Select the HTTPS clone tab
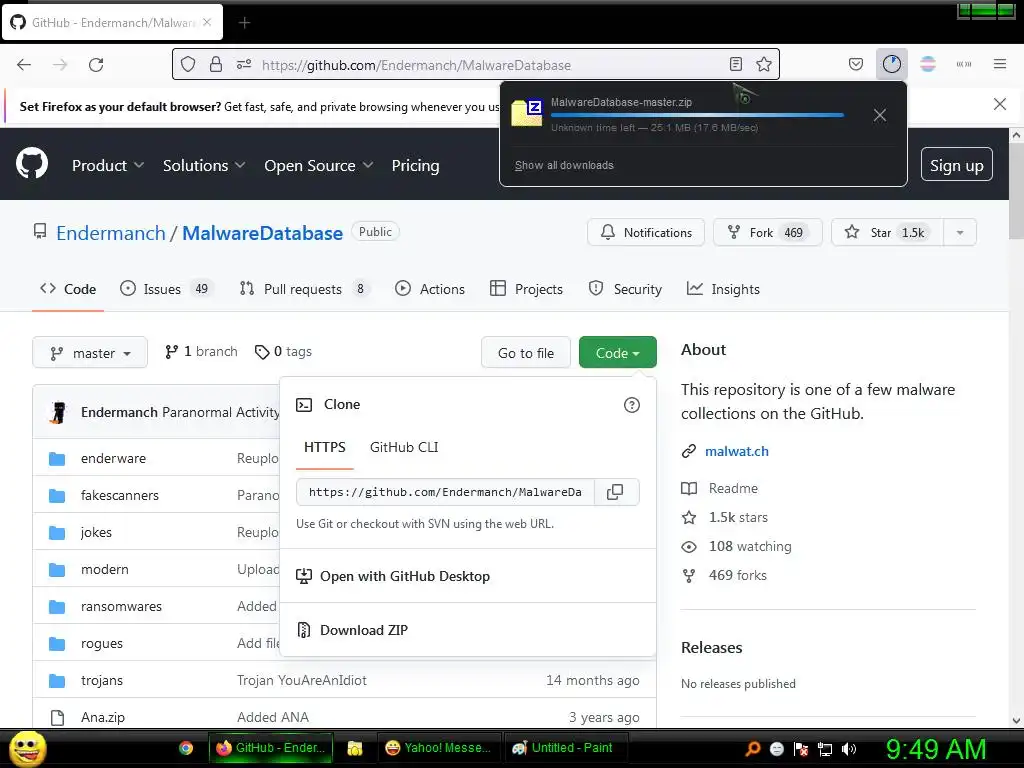 click(325, 447)
